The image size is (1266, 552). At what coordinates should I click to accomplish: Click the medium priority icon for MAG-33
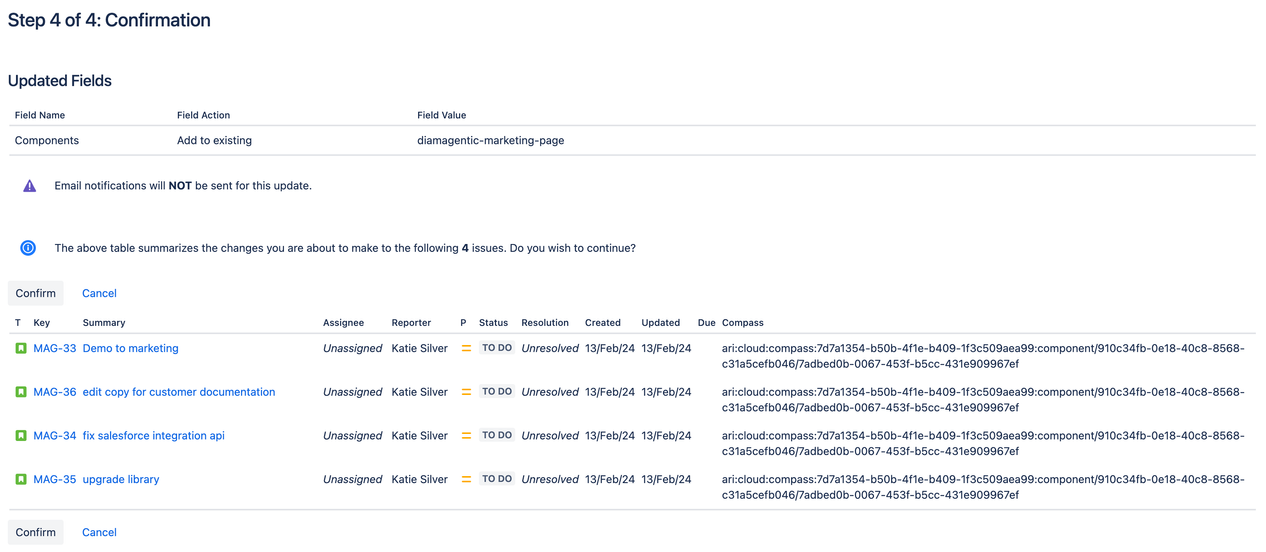(x=466, y=348)
